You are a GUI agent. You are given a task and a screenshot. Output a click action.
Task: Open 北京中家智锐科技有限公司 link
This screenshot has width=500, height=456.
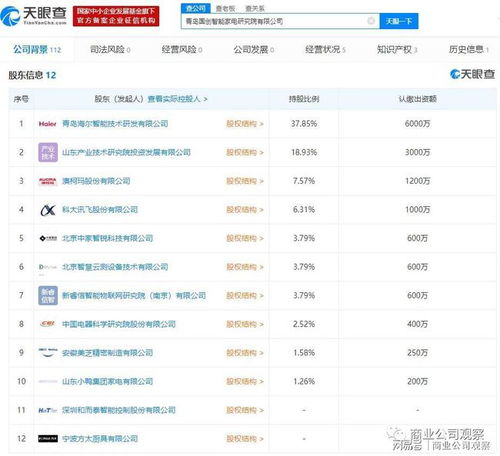pos(107,238)
